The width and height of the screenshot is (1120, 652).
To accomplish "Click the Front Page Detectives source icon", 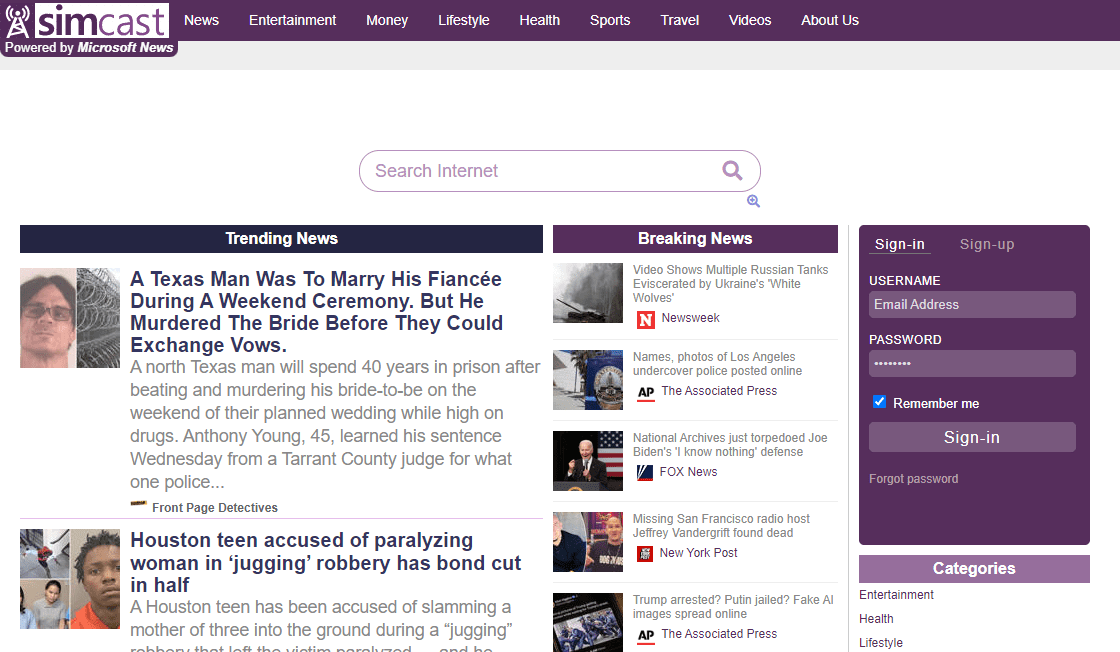I will [139, 506].
